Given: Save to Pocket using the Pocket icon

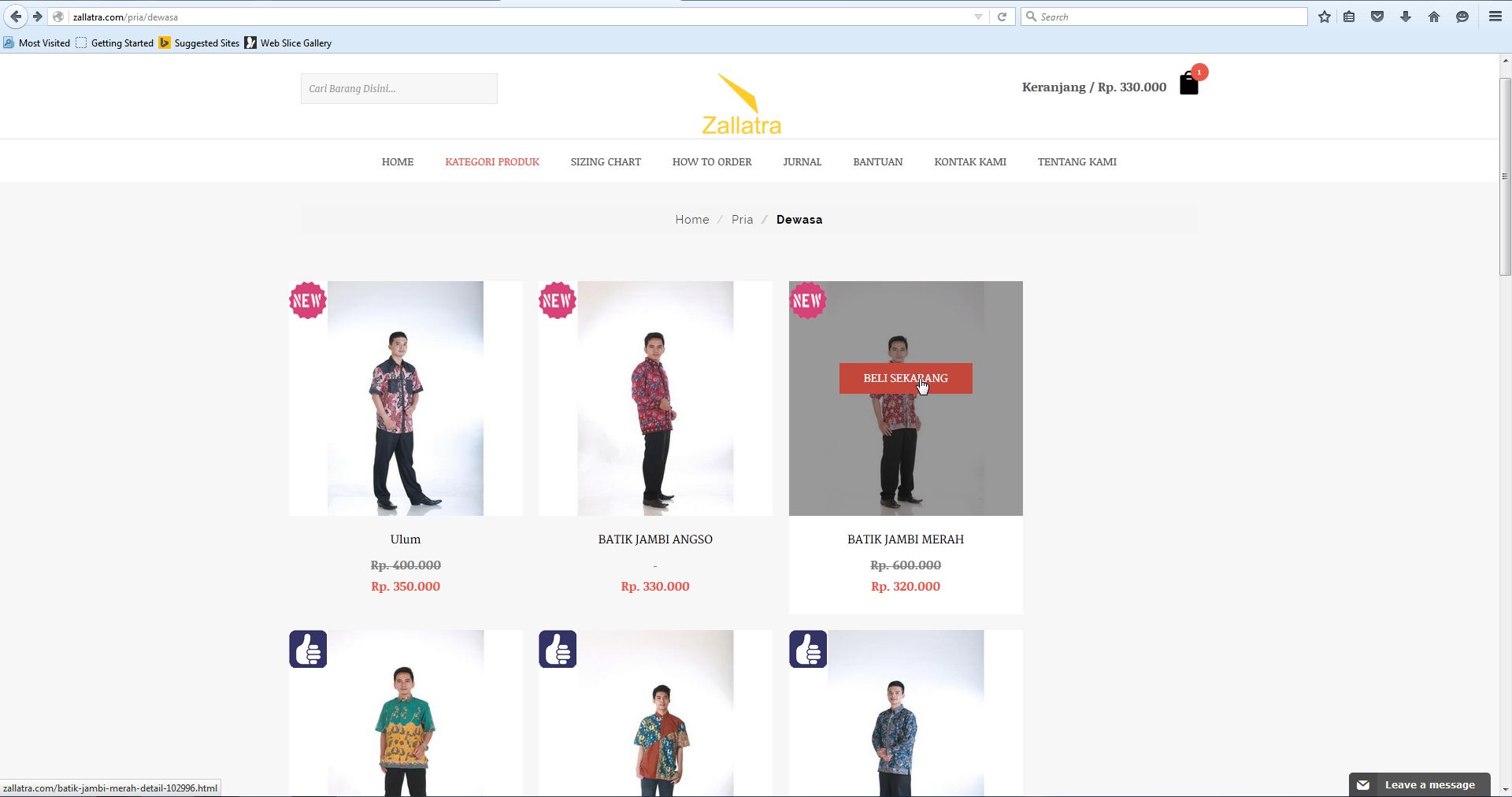Looking at the screenshot, I should click(1377, 17).
